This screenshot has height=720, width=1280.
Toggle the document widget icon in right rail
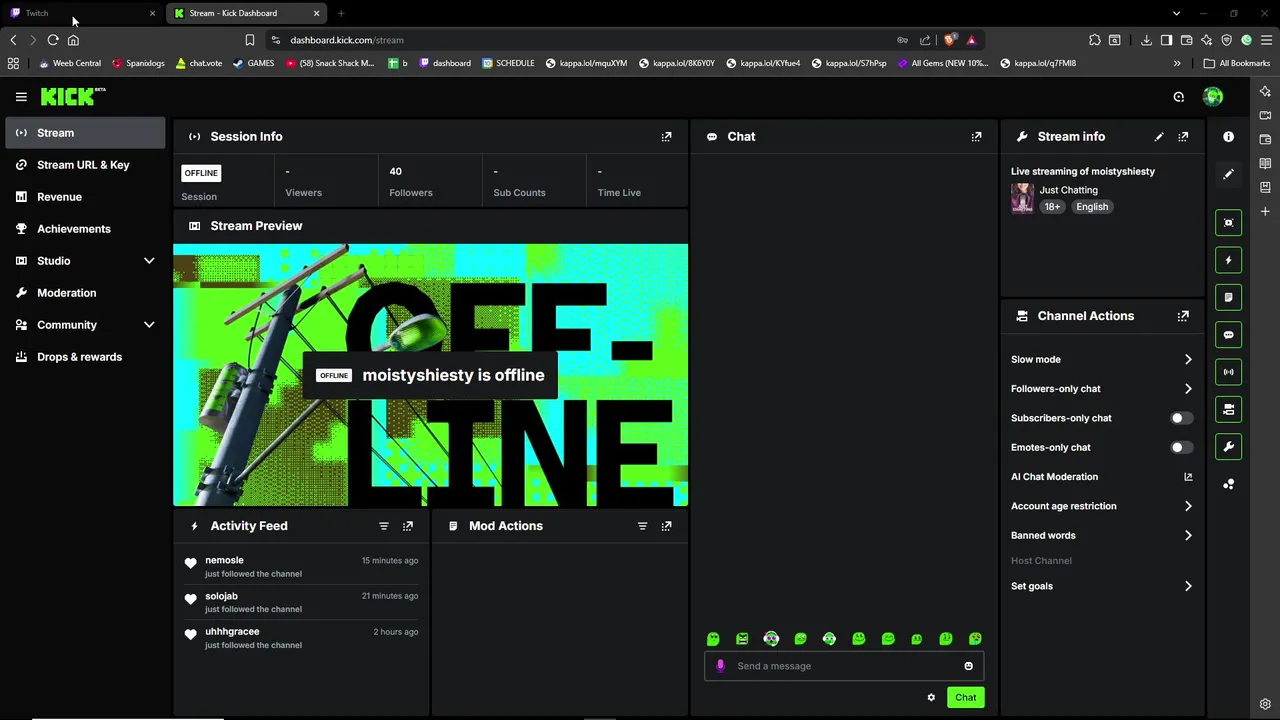[x=1228, y=297]
